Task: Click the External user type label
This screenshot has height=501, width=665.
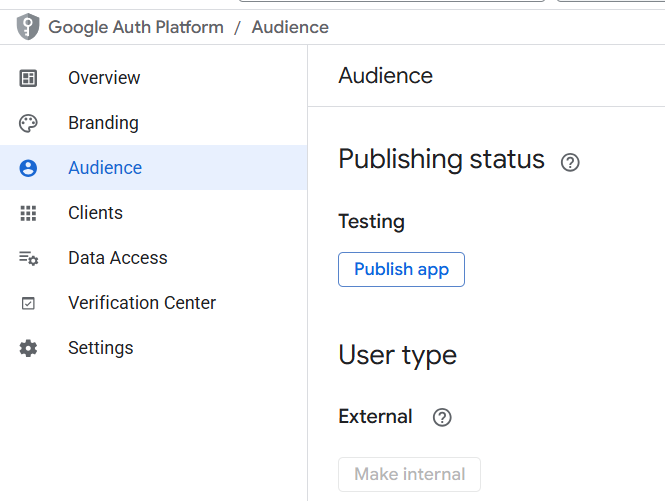Action: pos(375,416)
